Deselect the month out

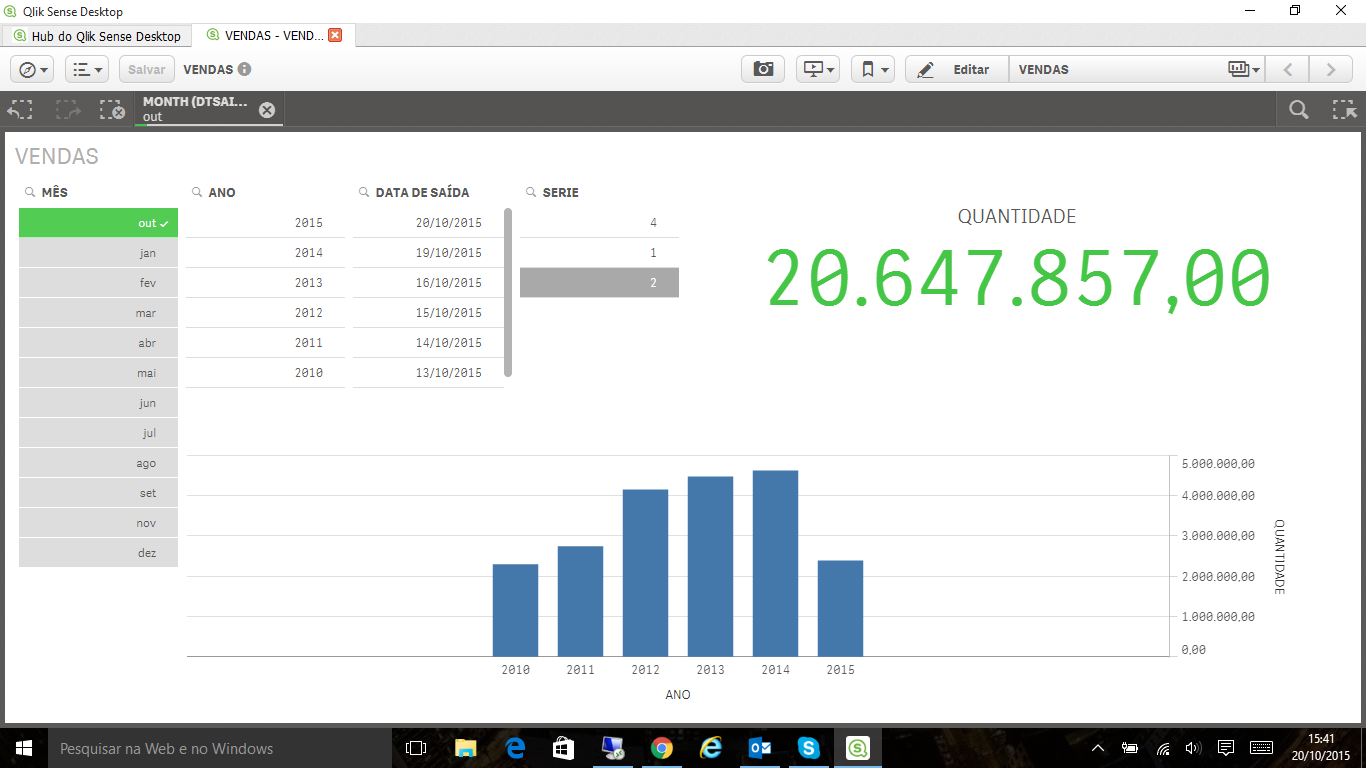click(98, 223)
